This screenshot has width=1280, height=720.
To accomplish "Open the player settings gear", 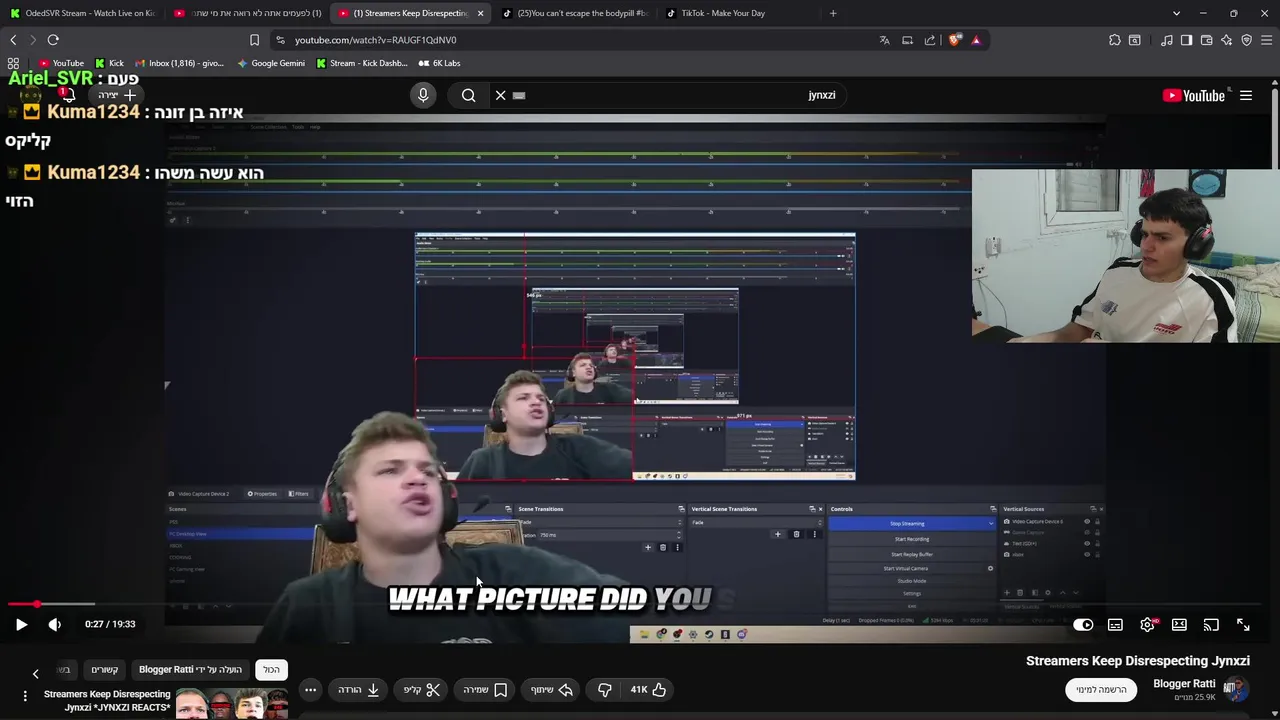I will tap(1147, 624).
